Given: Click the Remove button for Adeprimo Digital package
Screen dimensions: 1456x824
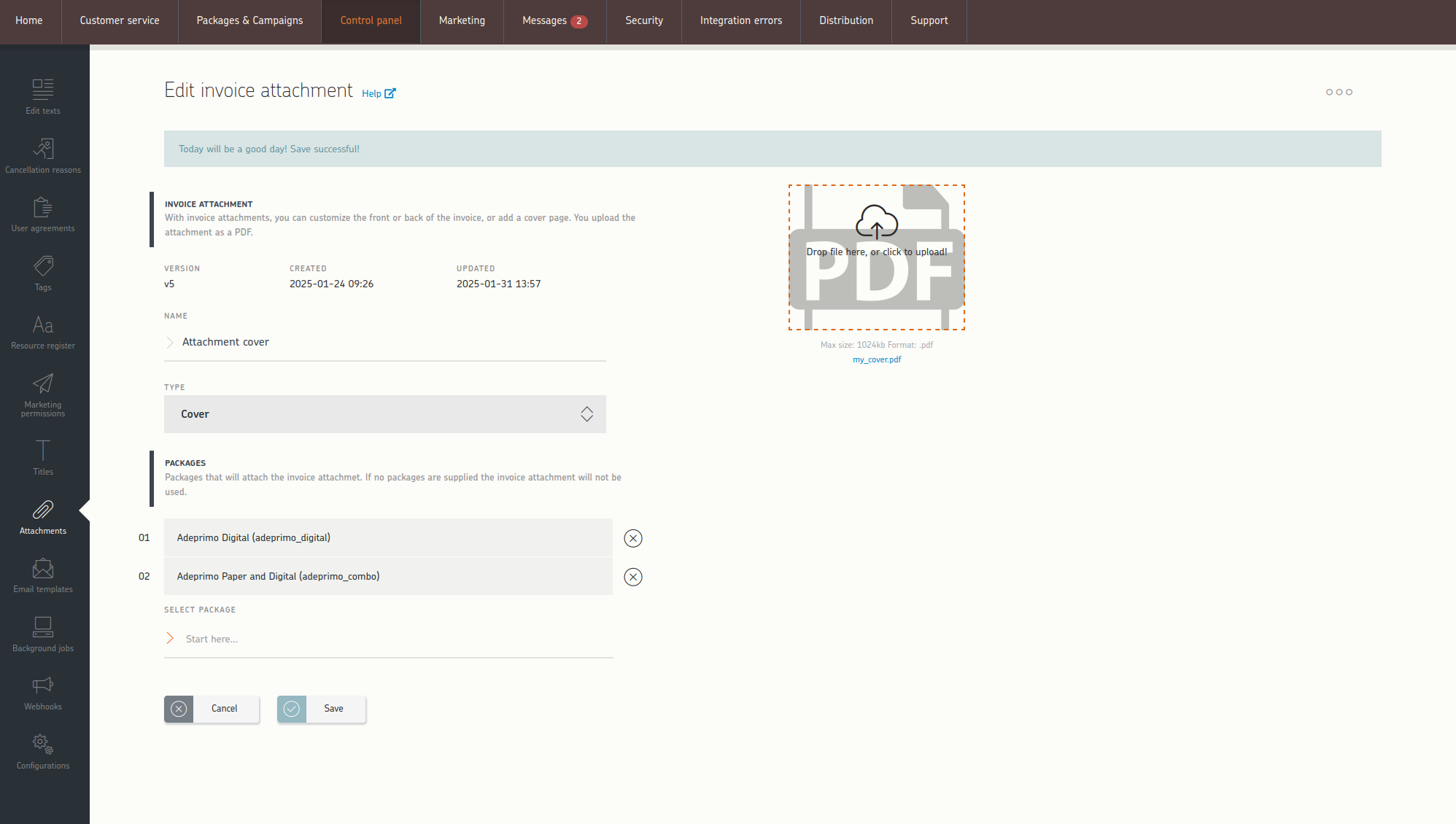Looking at the screenshot, I should point(633,538).
